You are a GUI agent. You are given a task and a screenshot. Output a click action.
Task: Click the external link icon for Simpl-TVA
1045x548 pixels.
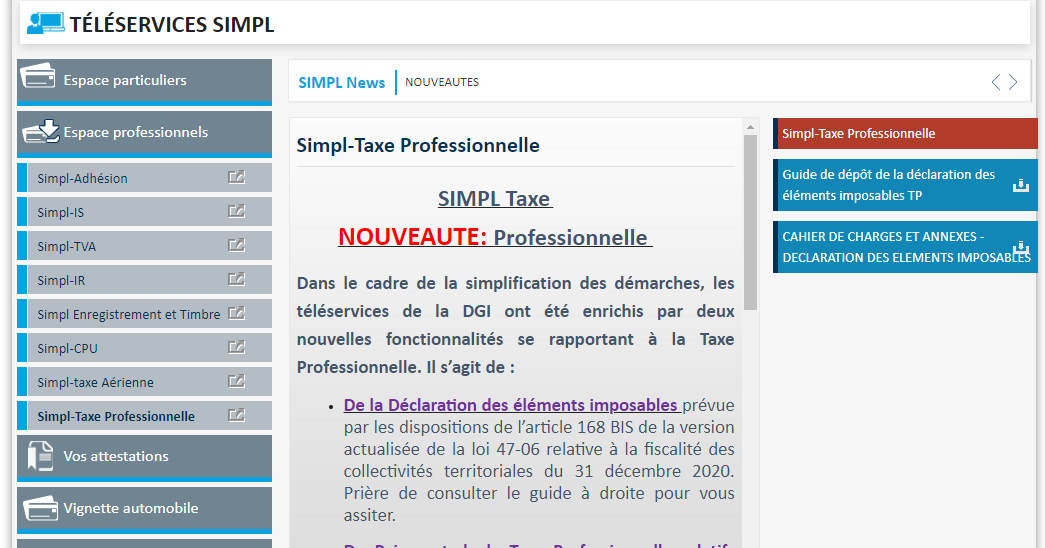[x=236, y=246]
